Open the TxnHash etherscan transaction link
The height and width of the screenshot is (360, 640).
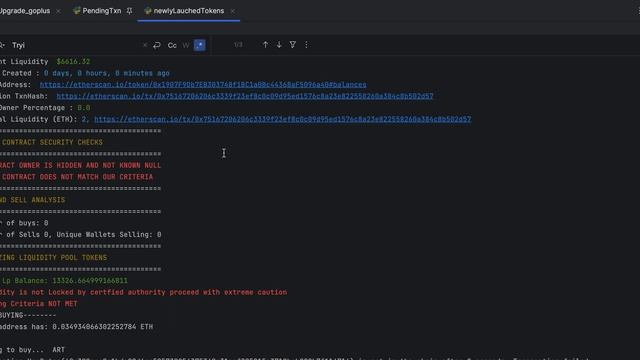[x=245, y=96]
